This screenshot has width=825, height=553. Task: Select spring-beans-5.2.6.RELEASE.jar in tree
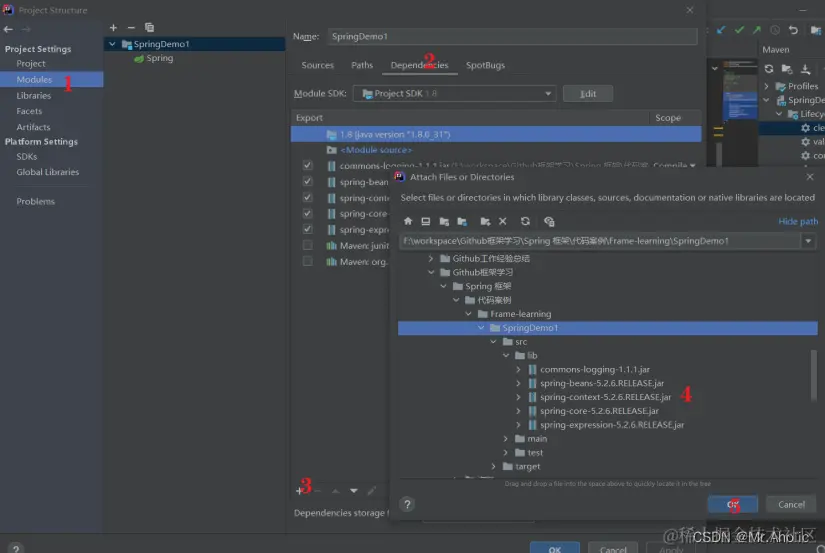[x=601, y=383]
